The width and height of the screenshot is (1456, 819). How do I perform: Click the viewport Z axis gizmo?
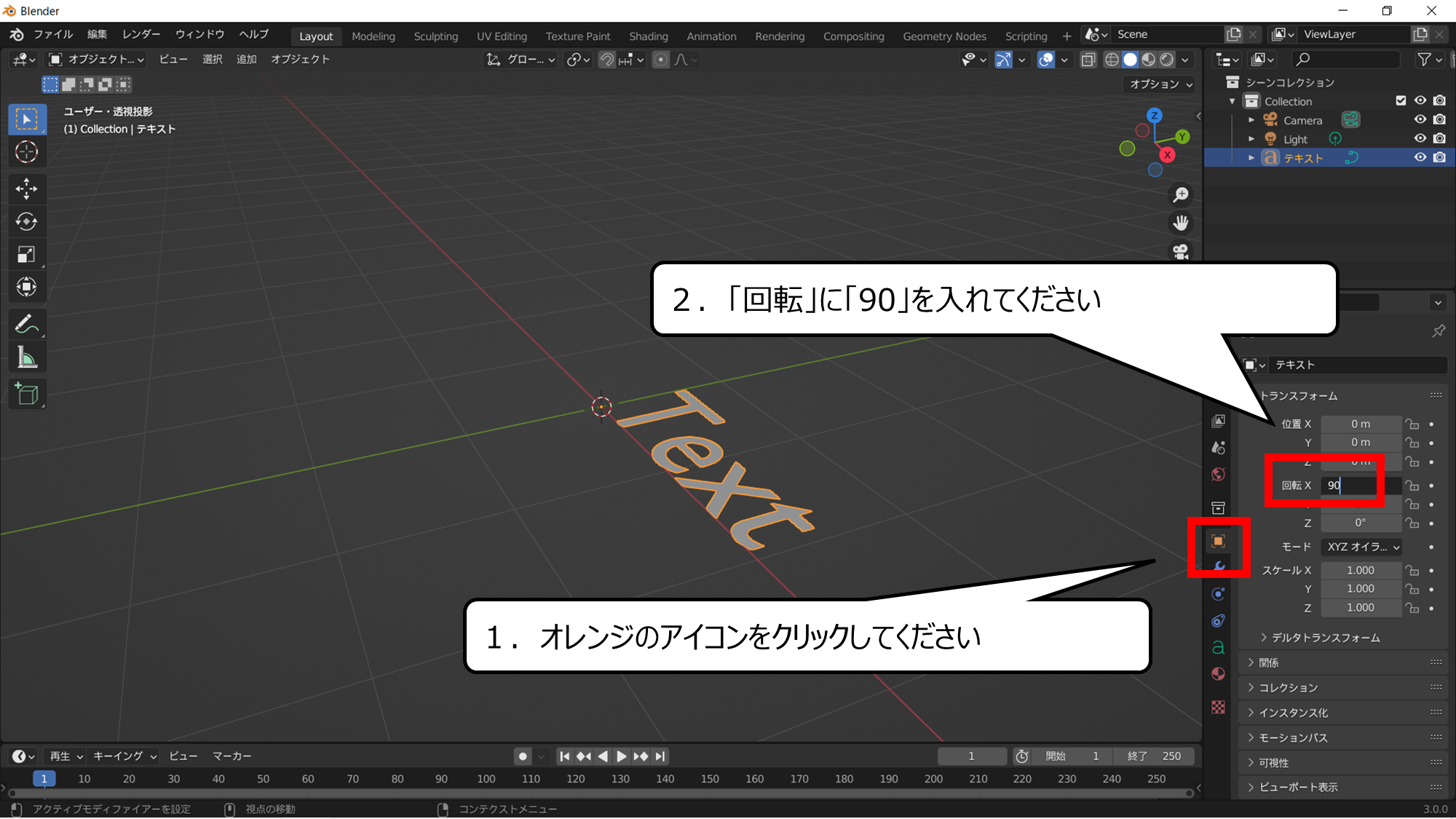coord(1154,116)
